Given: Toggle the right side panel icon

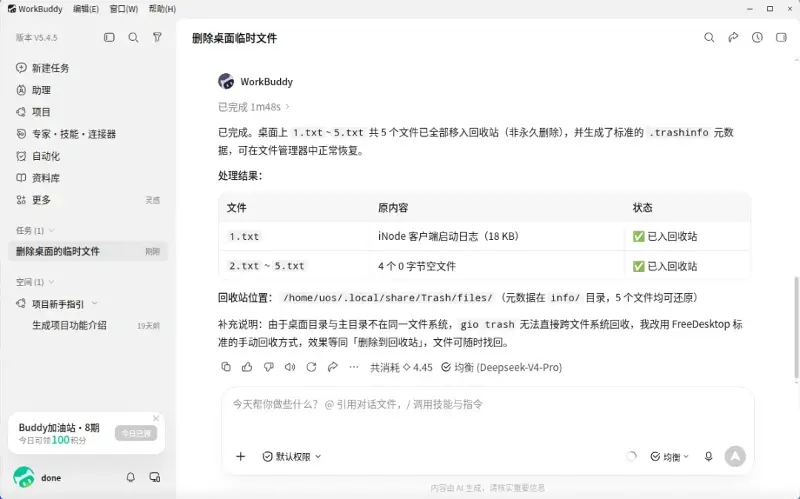Looking at the screenshot, I should click(781, 37).
